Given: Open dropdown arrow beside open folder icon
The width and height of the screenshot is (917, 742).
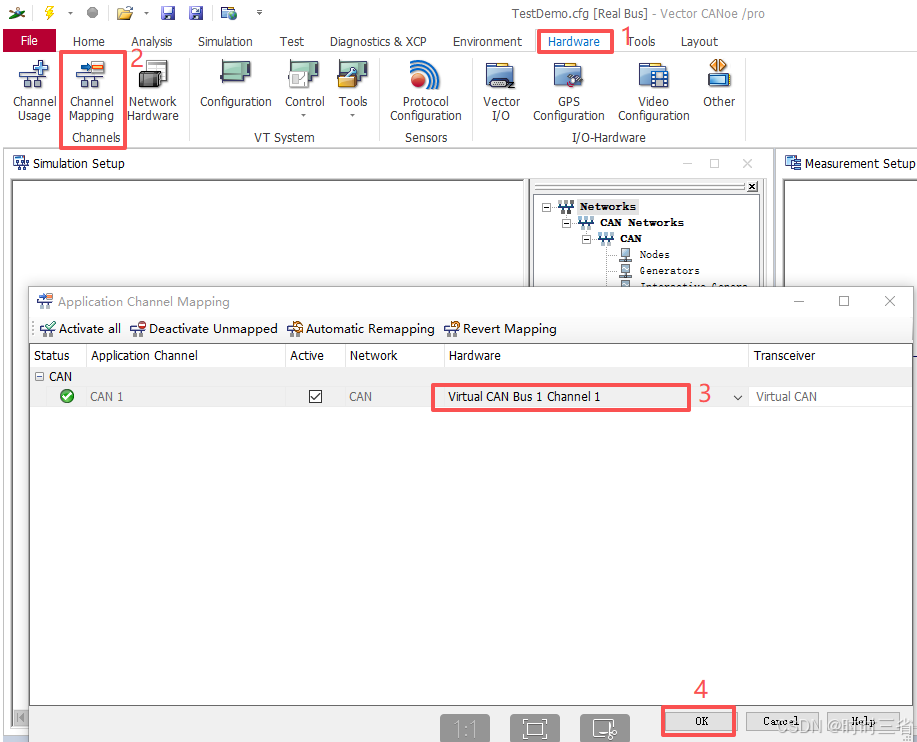Looking at the screenshot, I should point(146,12).
